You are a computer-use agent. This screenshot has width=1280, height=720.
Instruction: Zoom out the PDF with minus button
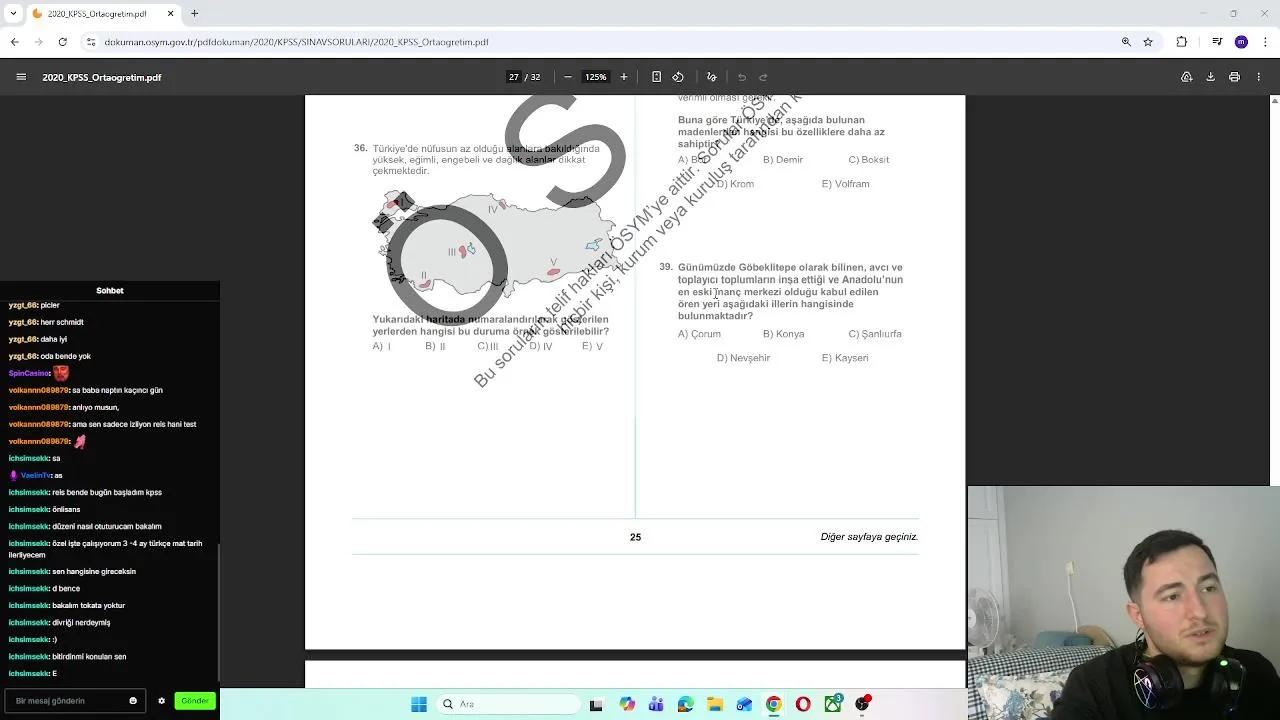[568, 77]
